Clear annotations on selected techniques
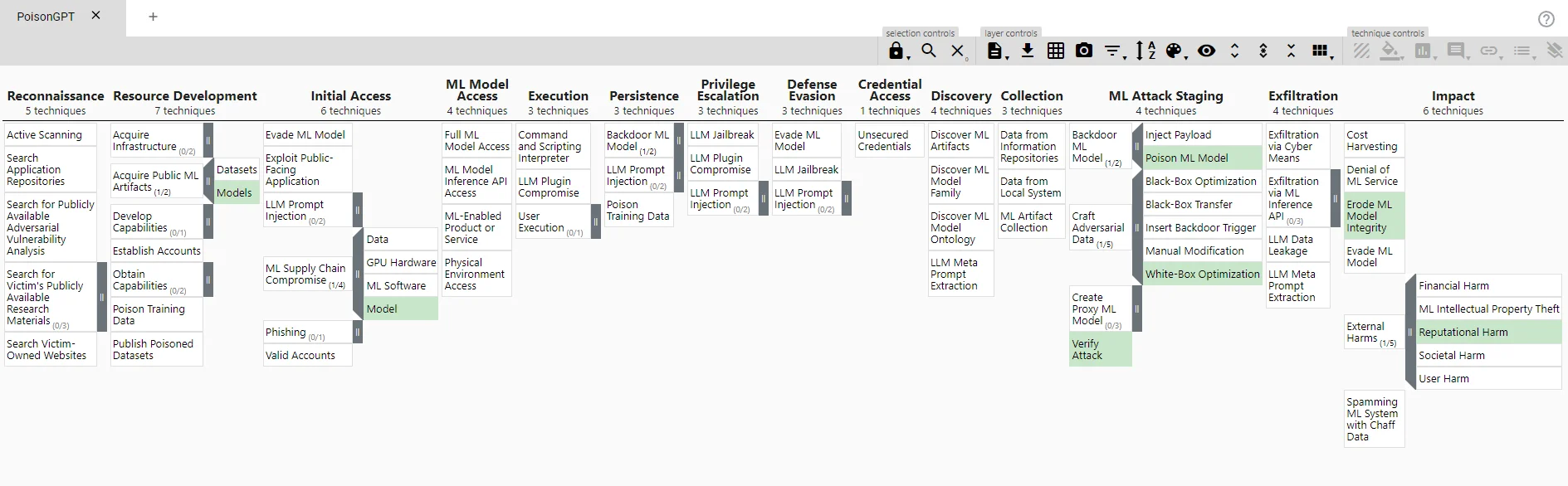Viewport: 1568px width, 486px height. (1555, 51)
